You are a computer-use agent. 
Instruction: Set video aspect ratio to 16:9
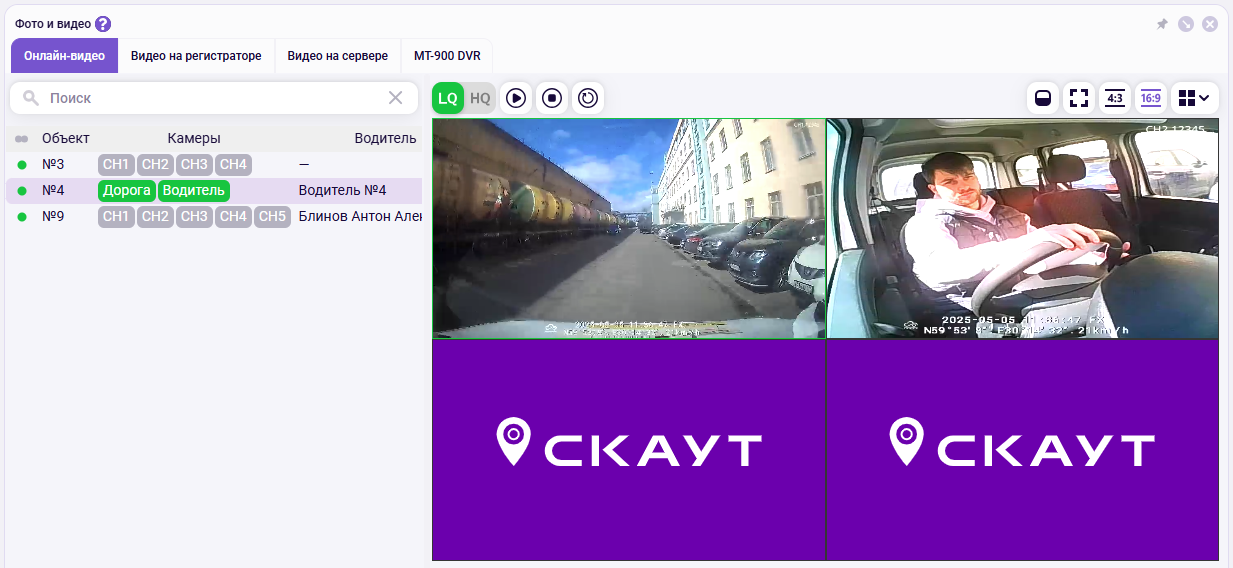coord(1151,98)
